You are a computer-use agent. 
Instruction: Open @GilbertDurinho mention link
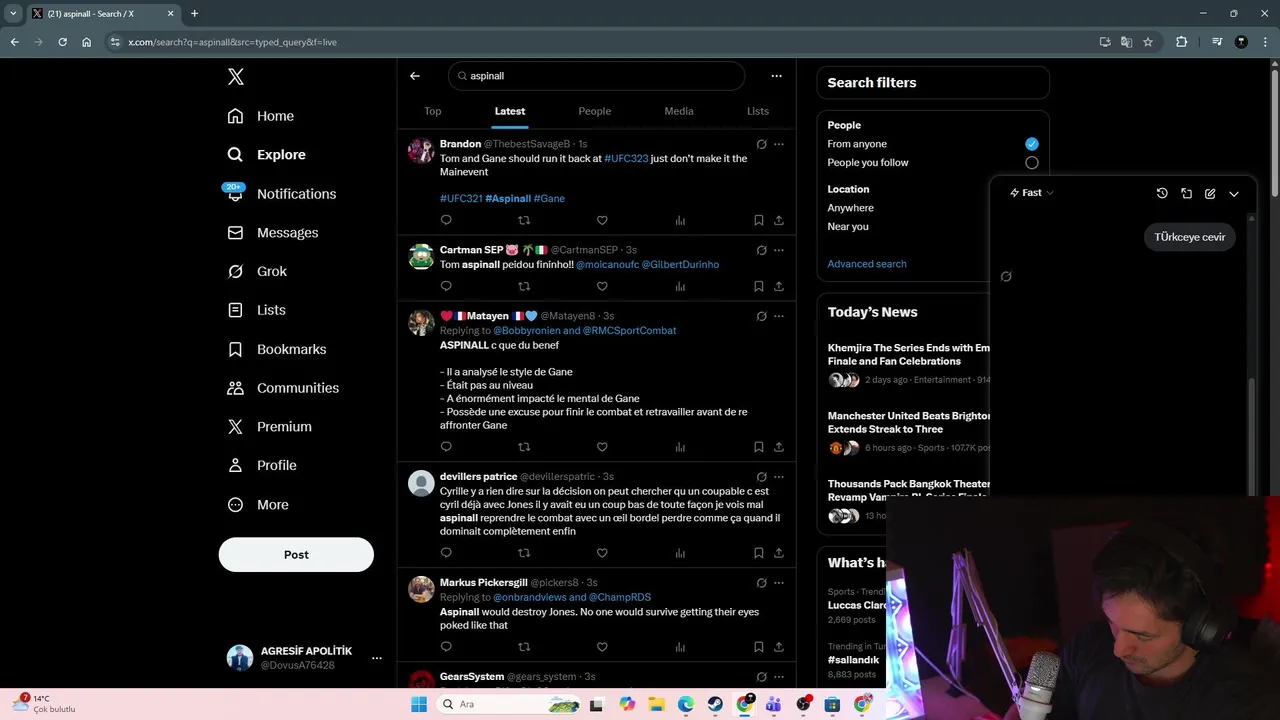coord(680,265)
